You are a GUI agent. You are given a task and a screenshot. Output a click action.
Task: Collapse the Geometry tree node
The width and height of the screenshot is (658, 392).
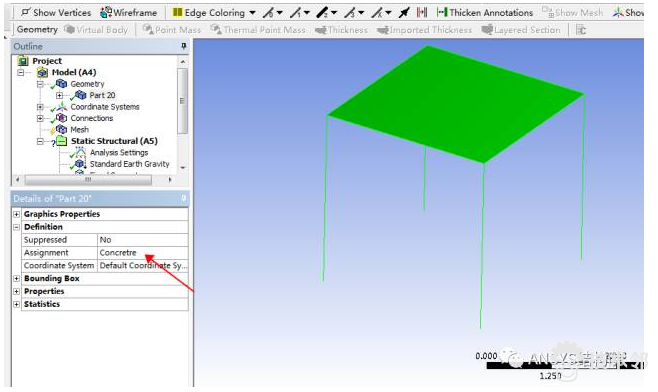tap(40, 84)
